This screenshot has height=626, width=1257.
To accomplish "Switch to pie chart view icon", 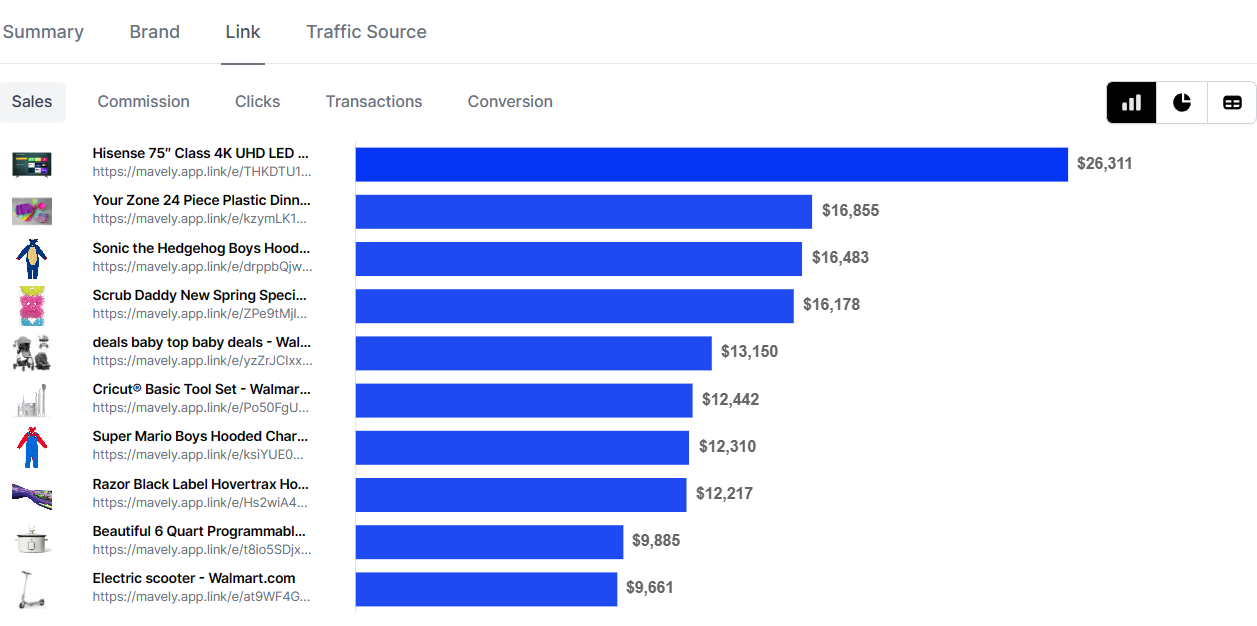I will pos(1182,103).
